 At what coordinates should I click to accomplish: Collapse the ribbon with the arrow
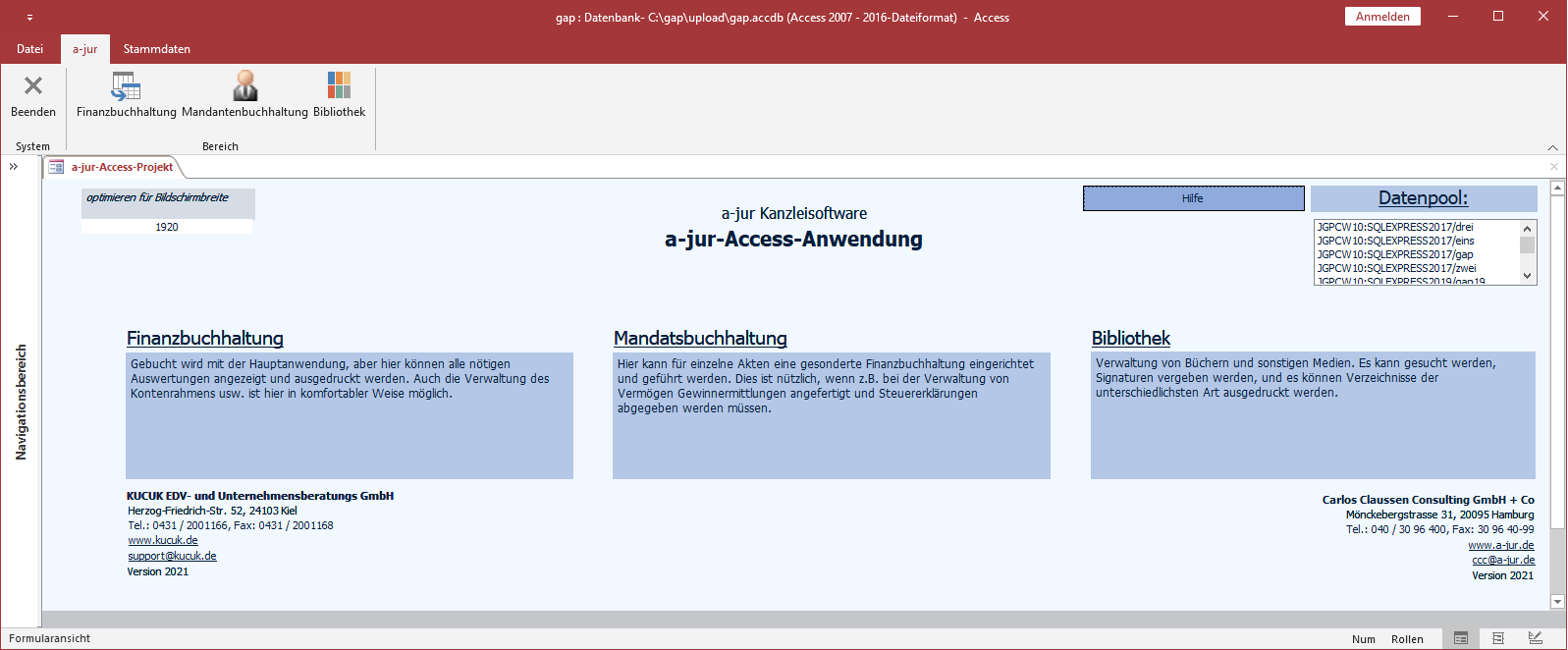(1552, 147)
